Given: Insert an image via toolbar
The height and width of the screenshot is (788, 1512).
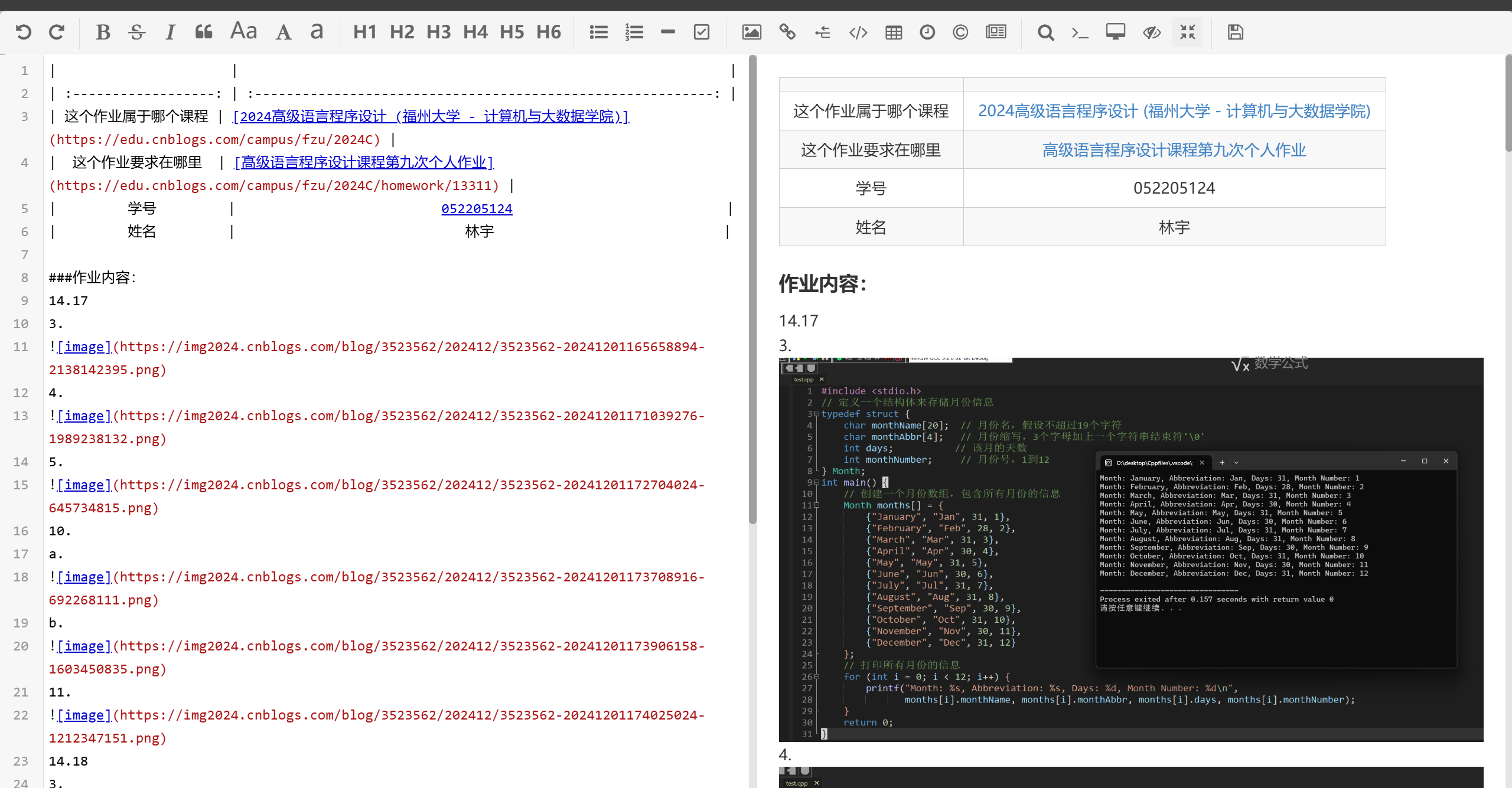Looking at the screenshot, I should [751, 32].
